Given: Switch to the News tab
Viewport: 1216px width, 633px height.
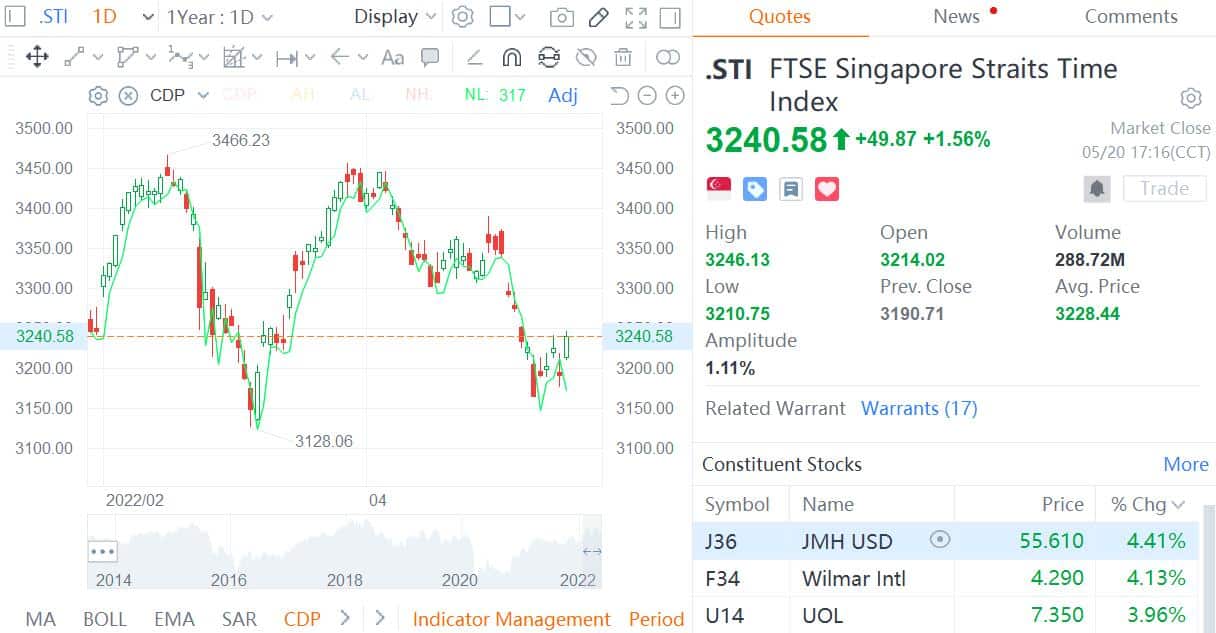Looking at the screenshot, I should pyautogui.click(x=957, y=17).
